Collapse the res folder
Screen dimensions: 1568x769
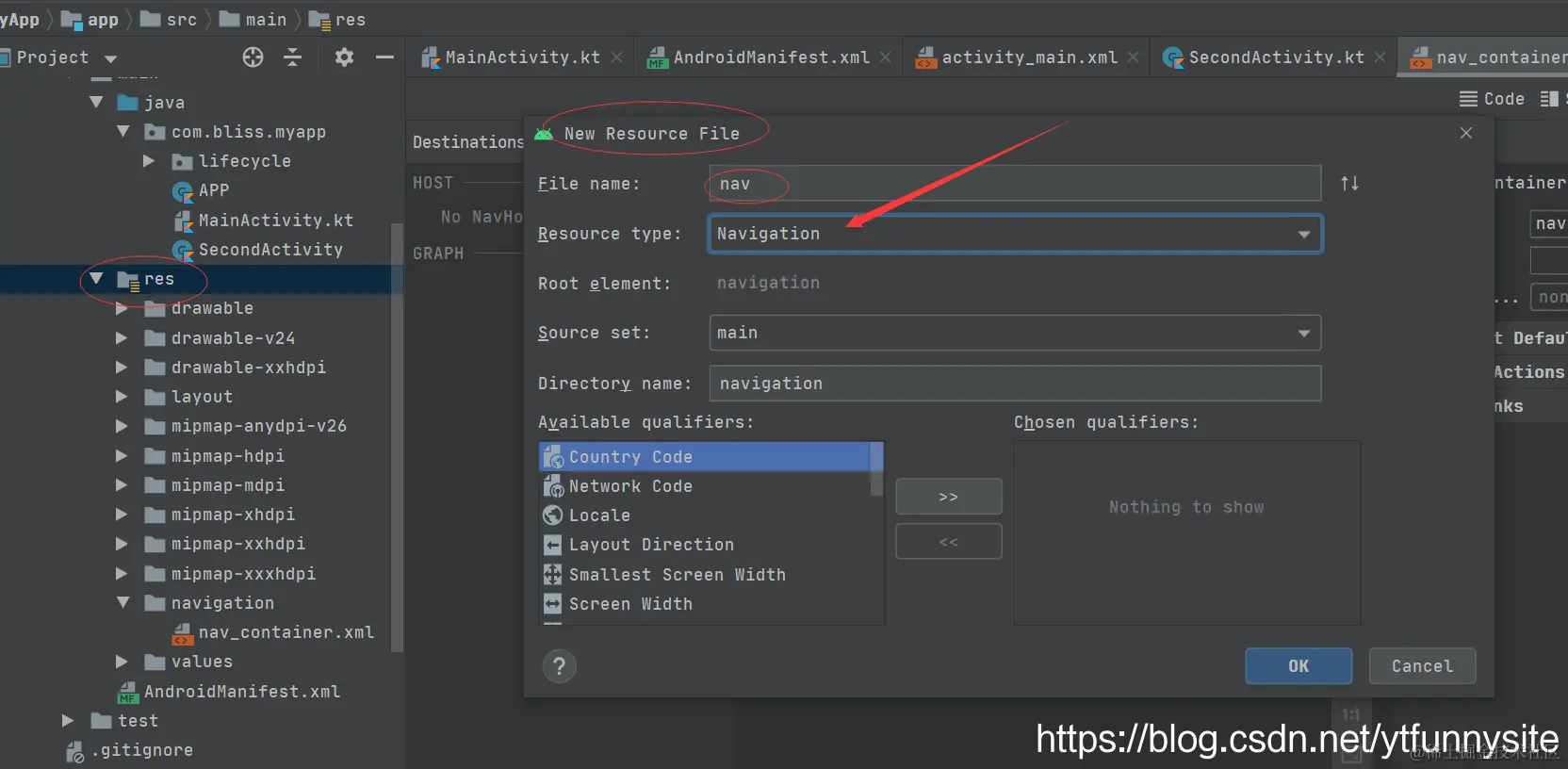96,279
